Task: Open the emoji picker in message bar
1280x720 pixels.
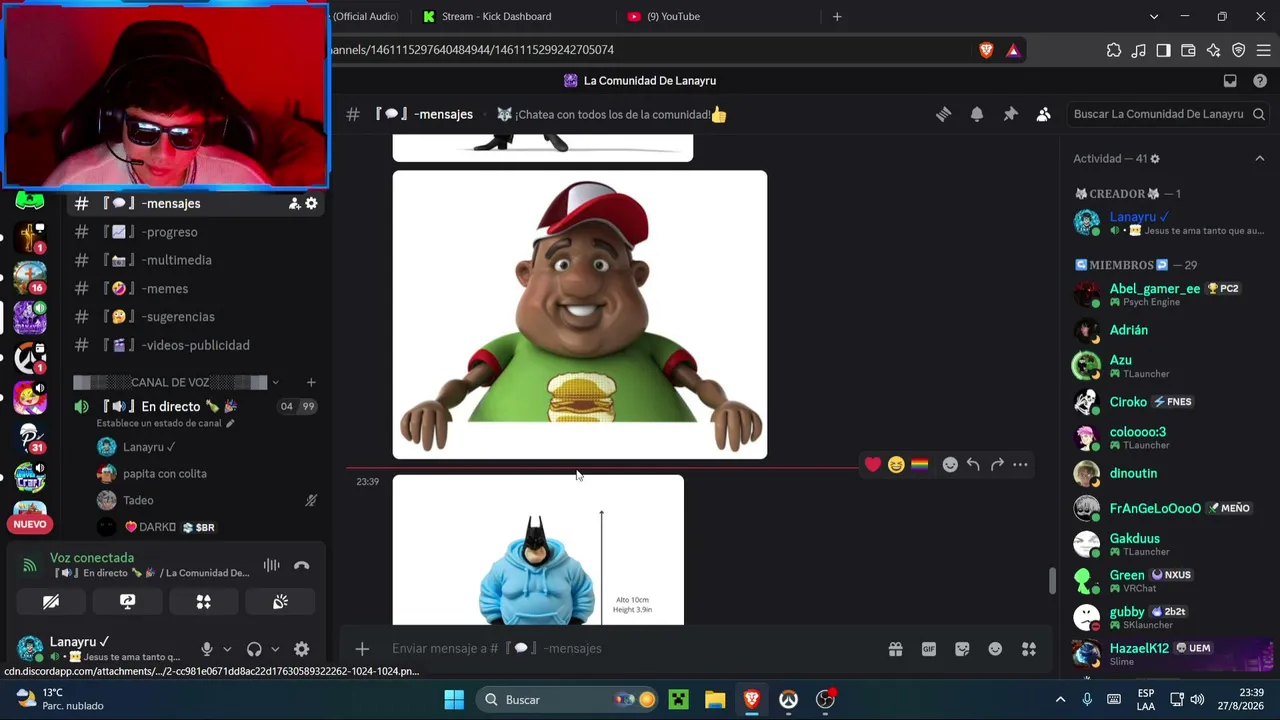Action: point(995,649)
